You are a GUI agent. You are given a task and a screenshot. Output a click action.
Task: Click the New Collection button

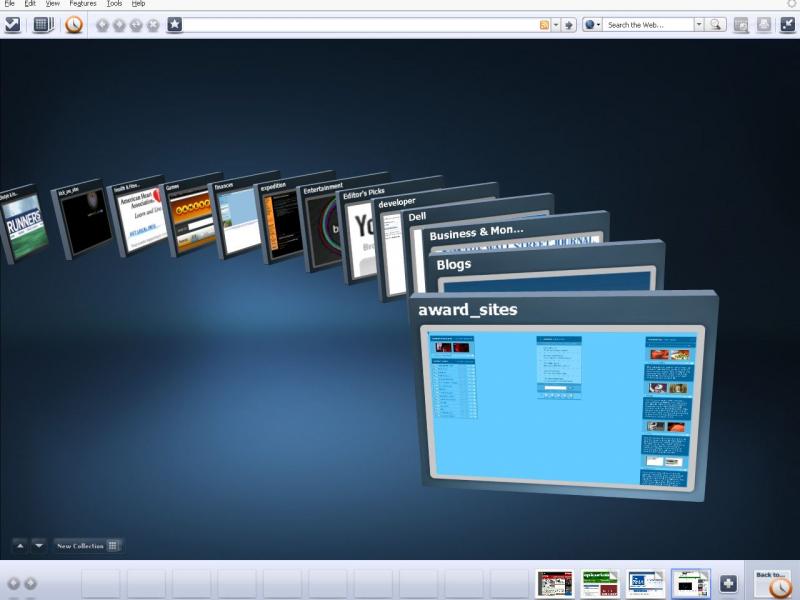click(87, 546)
